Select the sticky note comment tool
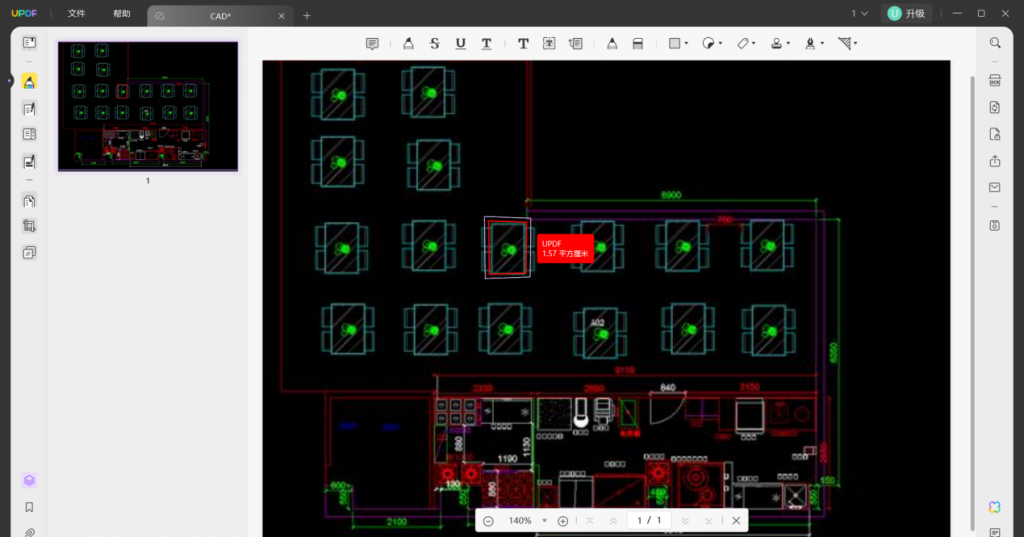This screenshot has width=1024, height=537. pos(372,43)
